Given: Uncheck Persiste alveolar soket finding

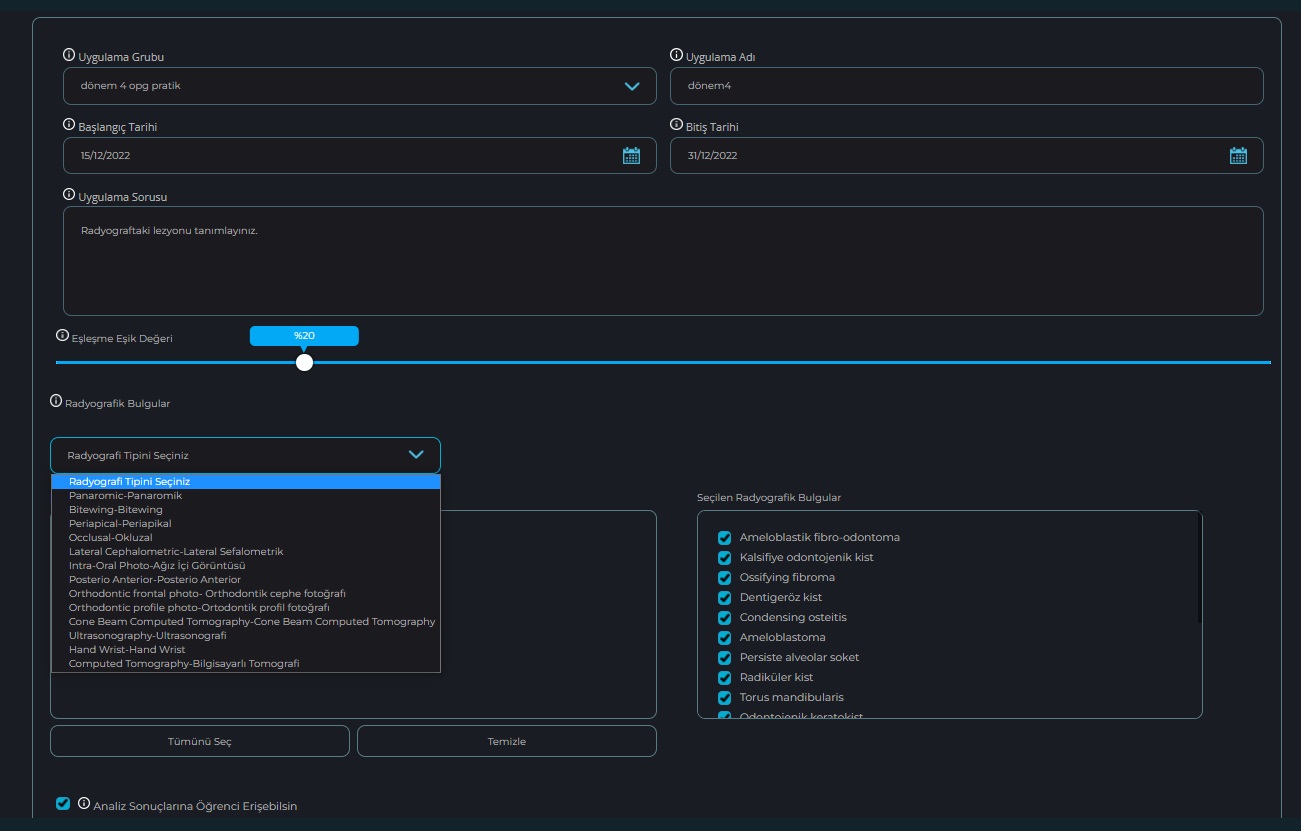Looking at the screenshot, I should click(725, 658).
